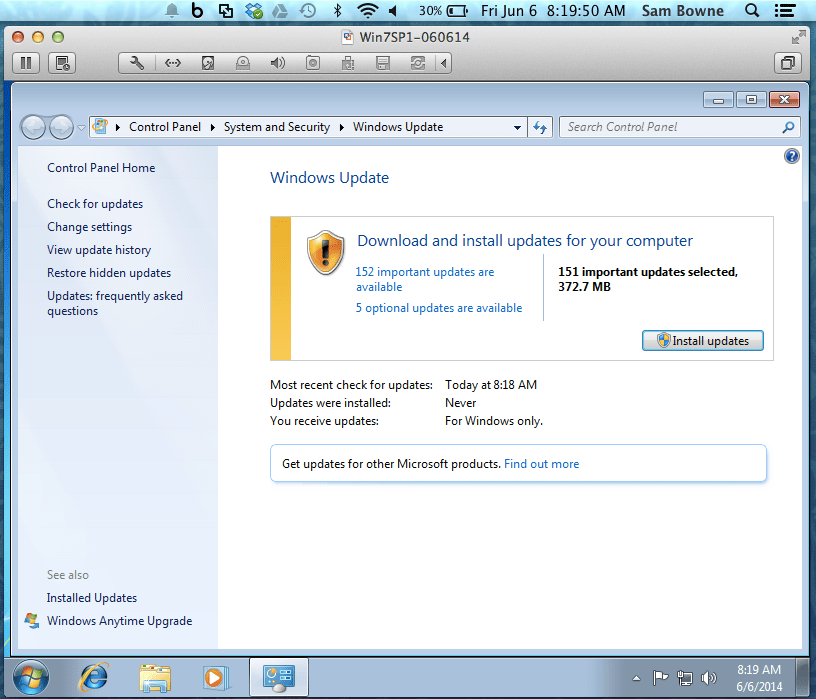Image resolution: width=816 pixels, height=699 pixels.
Task: Click the camera device icon
Action: pyautogui.click(x=313, y=63)
